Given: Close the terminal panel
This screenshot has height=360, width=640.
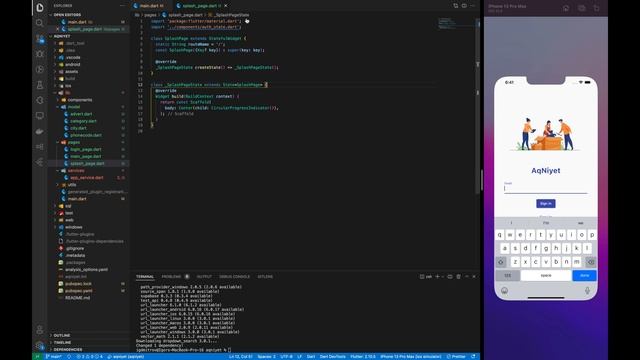Looking at the screenshot, I should coord(474,276).
